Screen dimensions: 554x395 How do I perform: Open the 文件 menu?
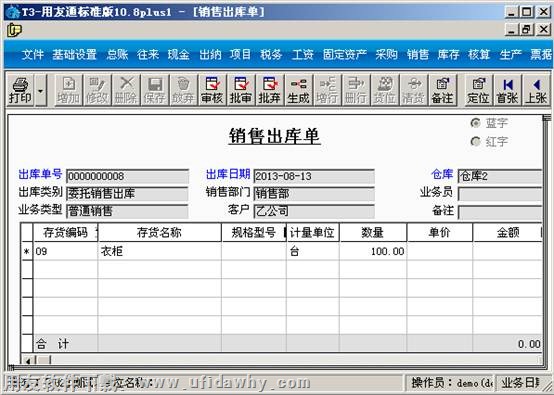coord(33,54)
